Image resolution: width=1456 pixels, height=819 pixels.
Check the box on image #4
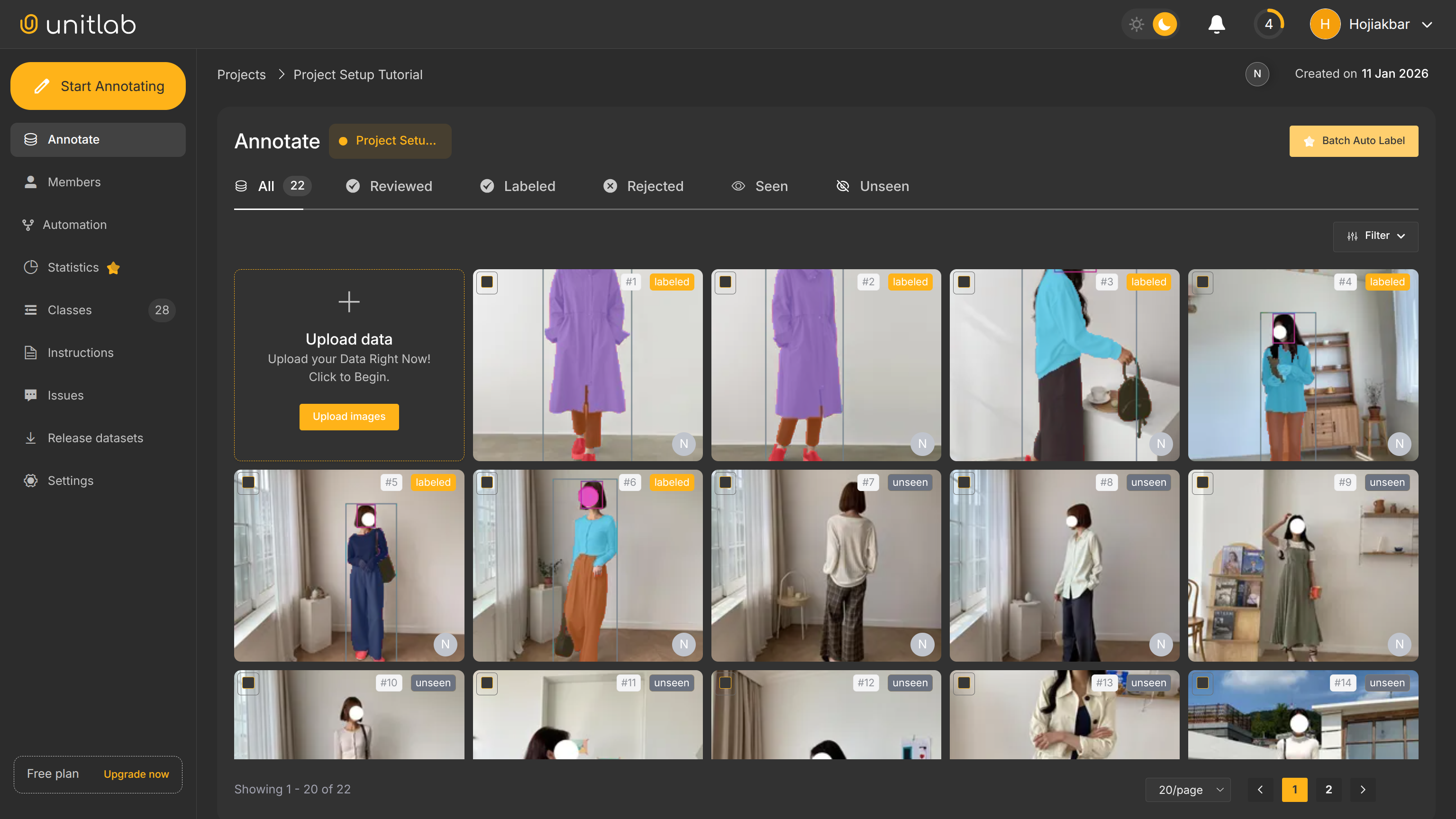pos(1202,282)
